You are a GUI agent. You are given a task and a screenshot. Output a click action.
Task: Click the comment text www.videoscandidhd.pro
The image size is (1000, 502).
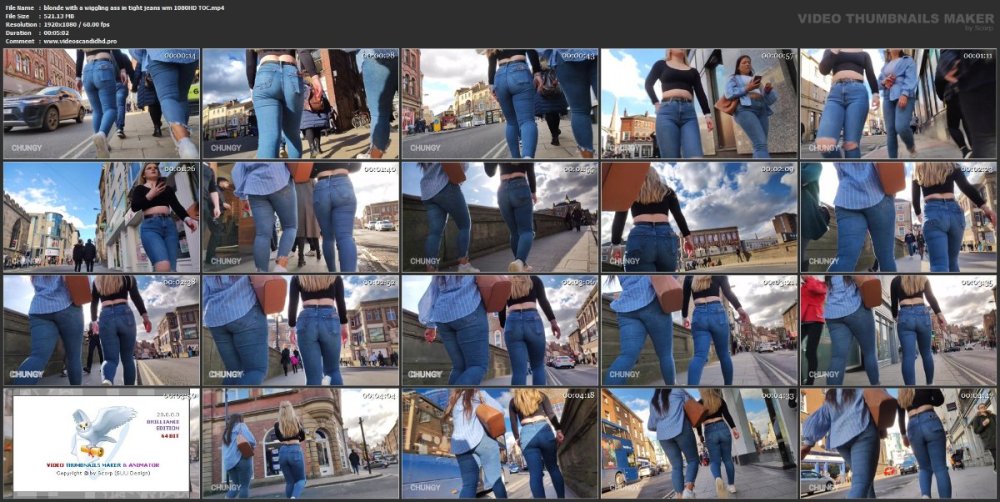[x=80, y=41]
